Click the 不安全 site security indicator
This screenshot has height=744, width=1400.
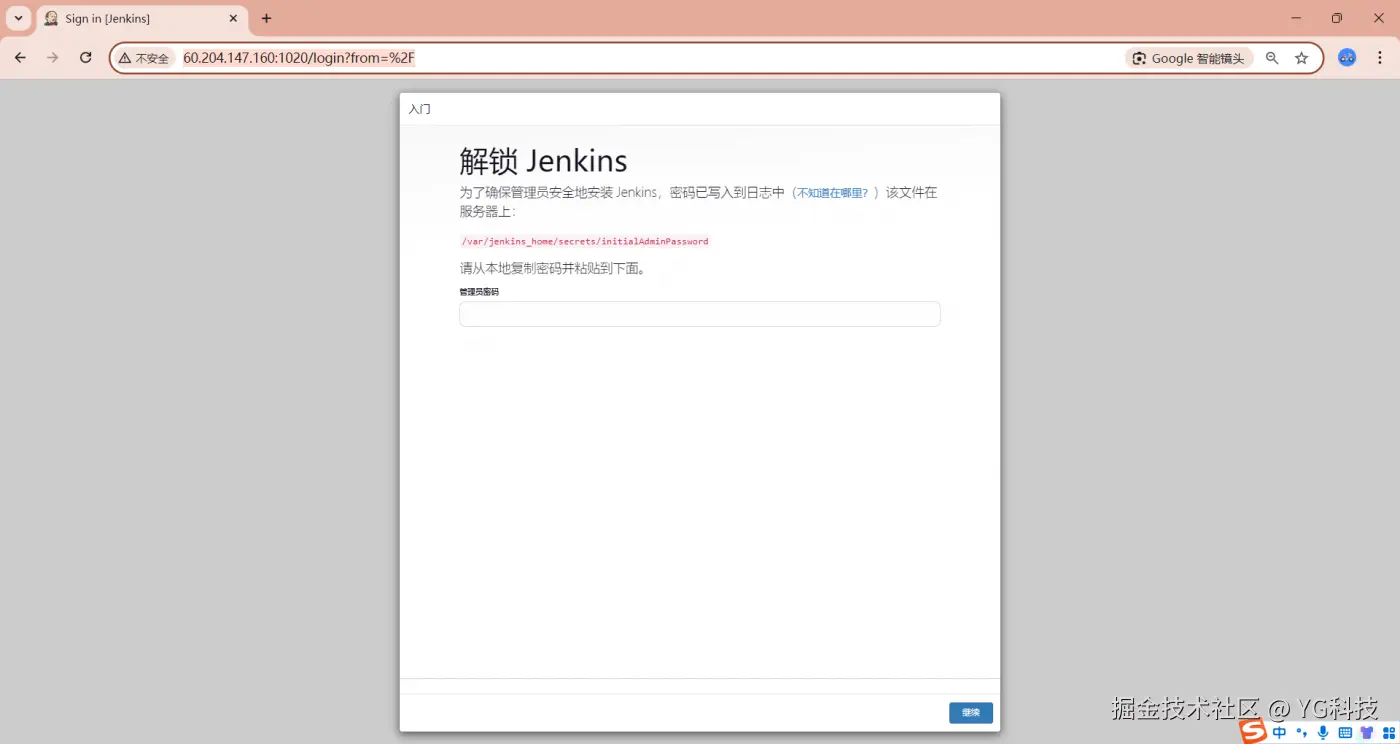tap(144, 58)
